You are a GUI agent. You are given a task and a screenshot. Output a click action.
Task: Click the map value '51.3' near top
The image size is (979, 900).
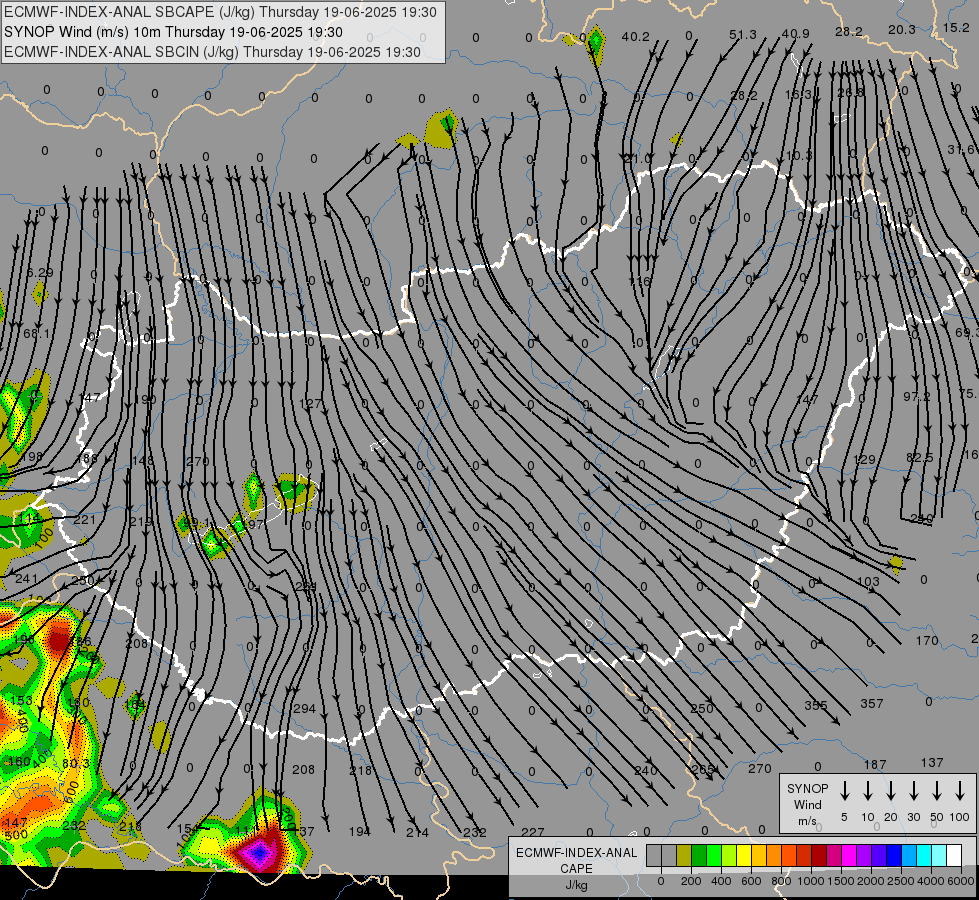pos(742,35)
